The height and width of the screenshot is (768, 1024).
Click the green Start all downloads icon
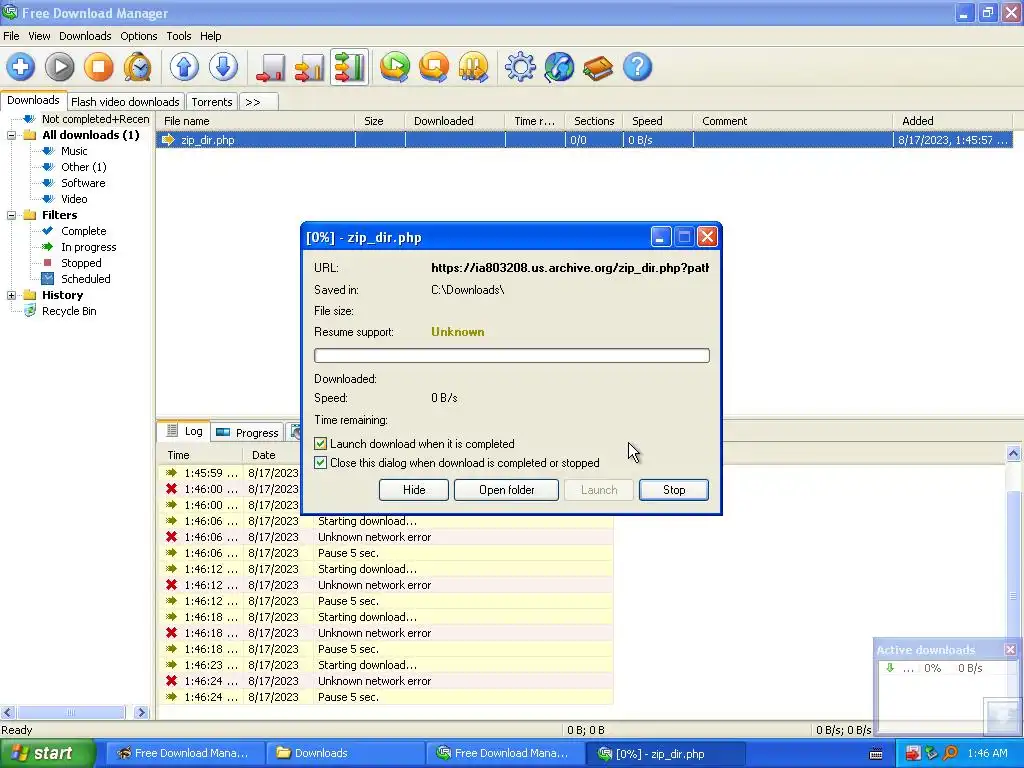pyautogui.click(x=395, y=67)
